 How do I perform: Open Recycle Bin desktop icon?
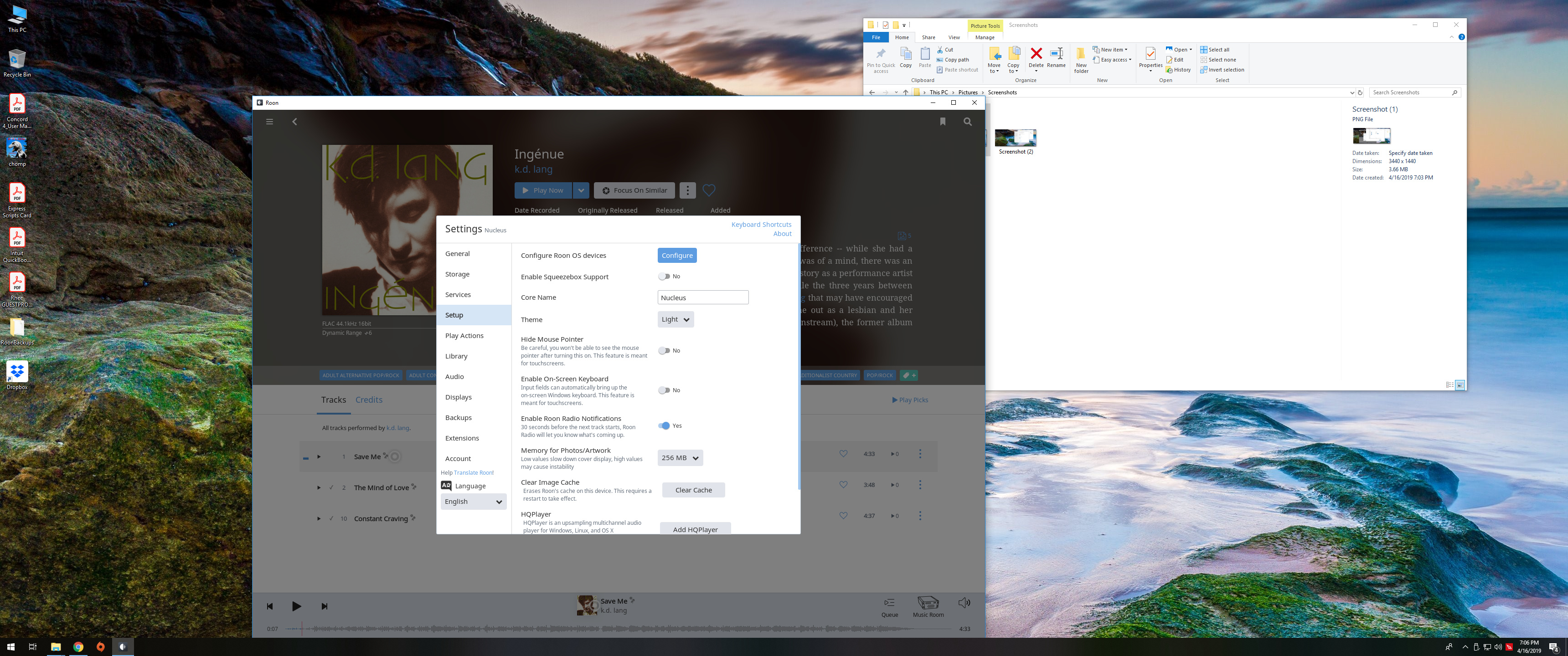pyautogui.click(x=17, y=63)
